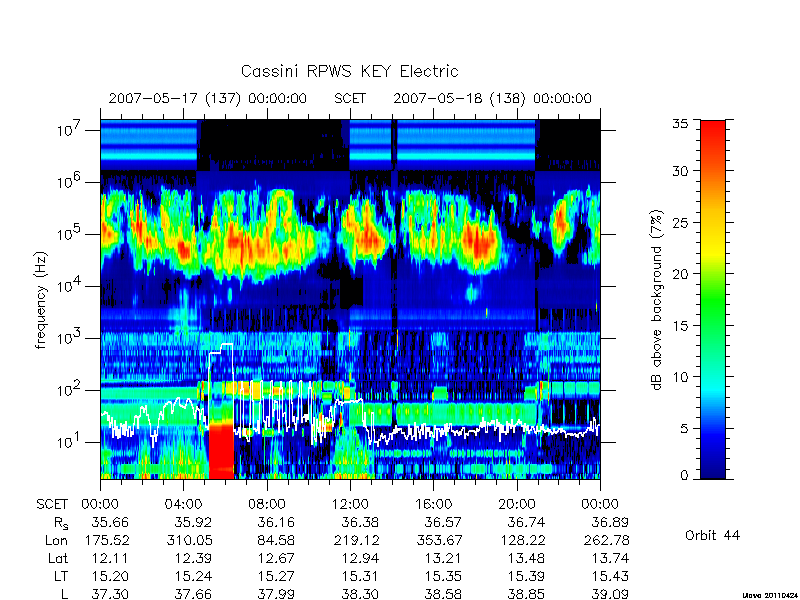Click the Lon value 84.58

276,540
